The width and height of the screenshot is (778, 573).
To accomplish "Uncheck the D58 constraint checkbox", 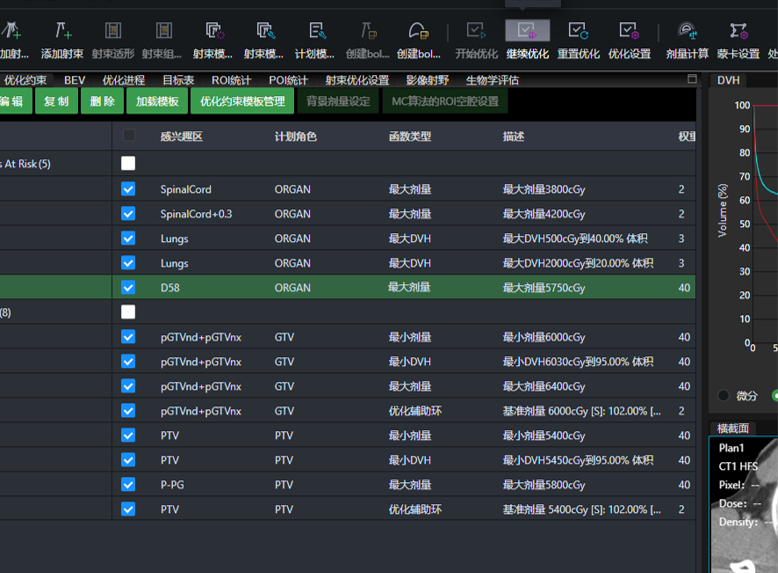I will coord(128,287).
